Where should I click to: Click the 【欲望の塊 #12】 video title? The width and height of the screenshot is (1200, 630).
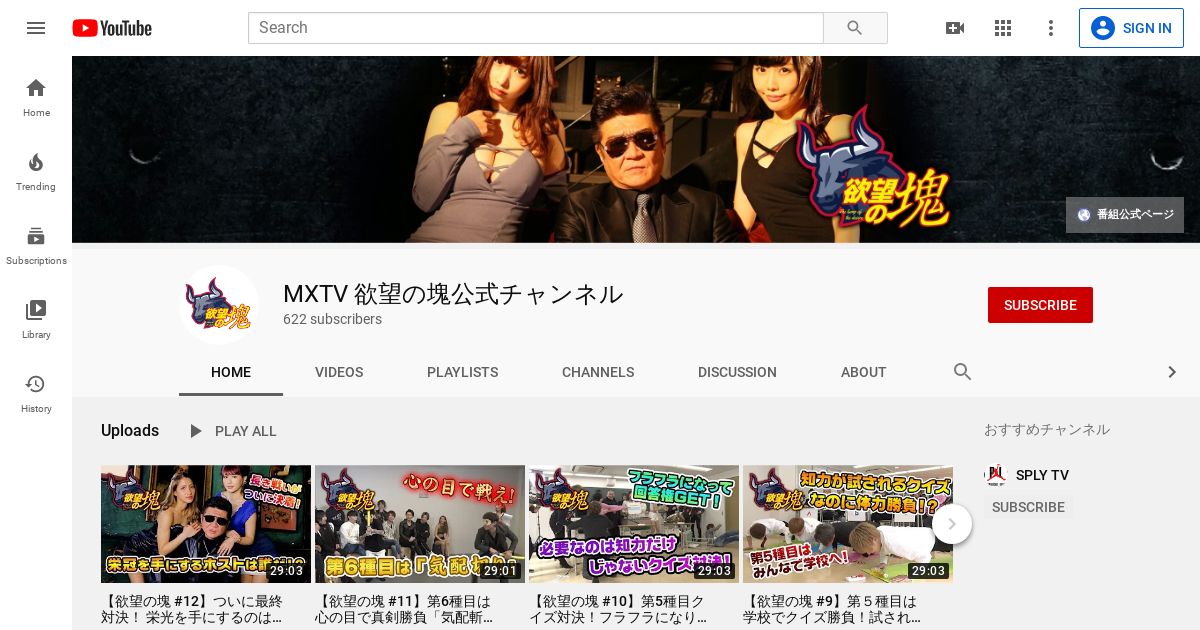click(193, 610)
